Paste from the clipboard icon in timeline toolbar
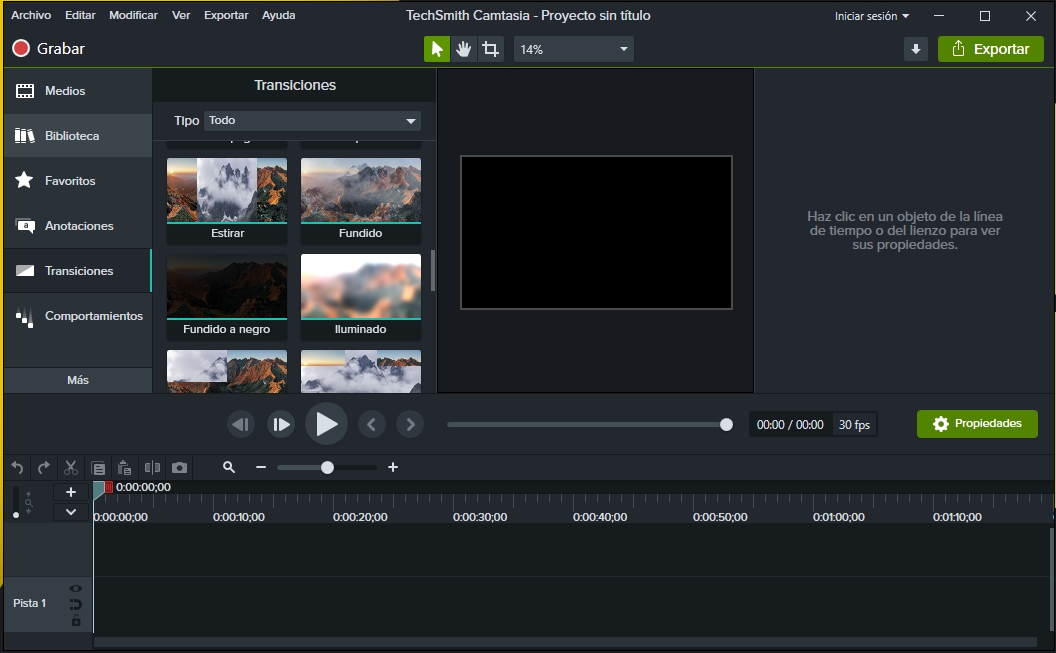1056x653 pixels. [125, 467]
